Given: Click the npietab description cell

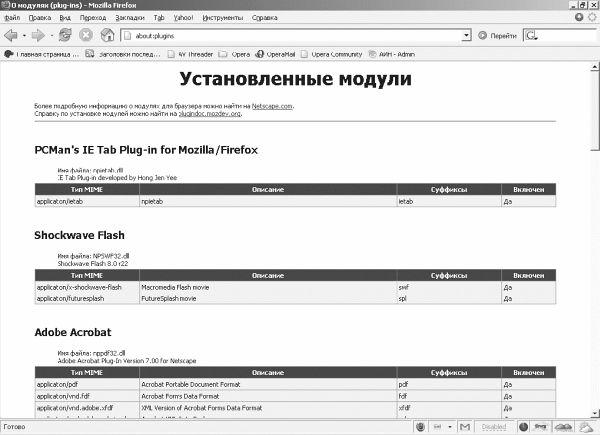Looking at the screenshot, I should (268, 202).
